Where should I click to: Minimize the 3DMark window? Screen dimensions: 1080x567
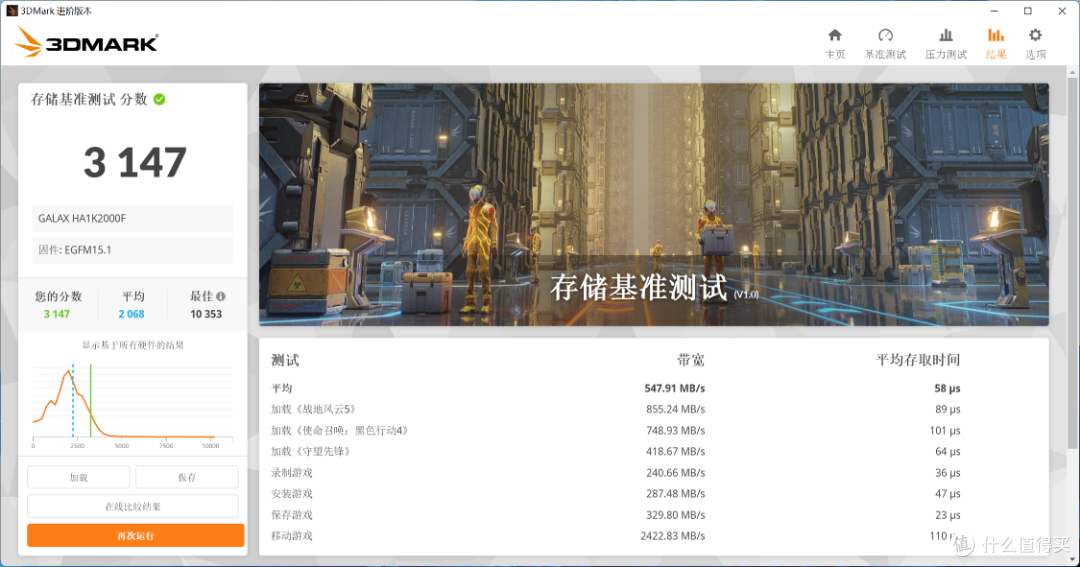pyautogui.click(x=994, y=11)
